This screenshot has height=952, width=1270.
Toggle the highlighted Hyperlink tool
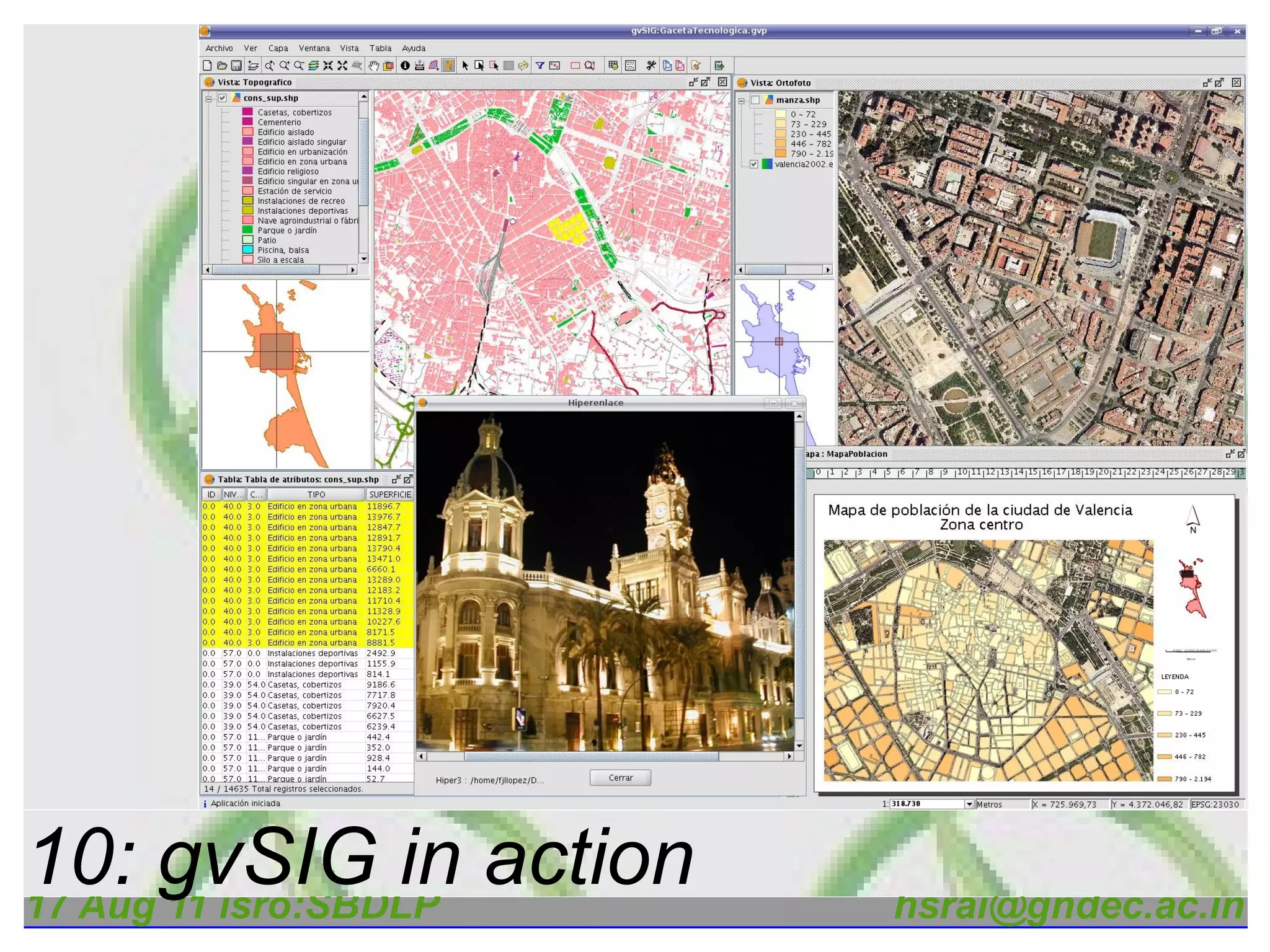(x=448, y=66)
